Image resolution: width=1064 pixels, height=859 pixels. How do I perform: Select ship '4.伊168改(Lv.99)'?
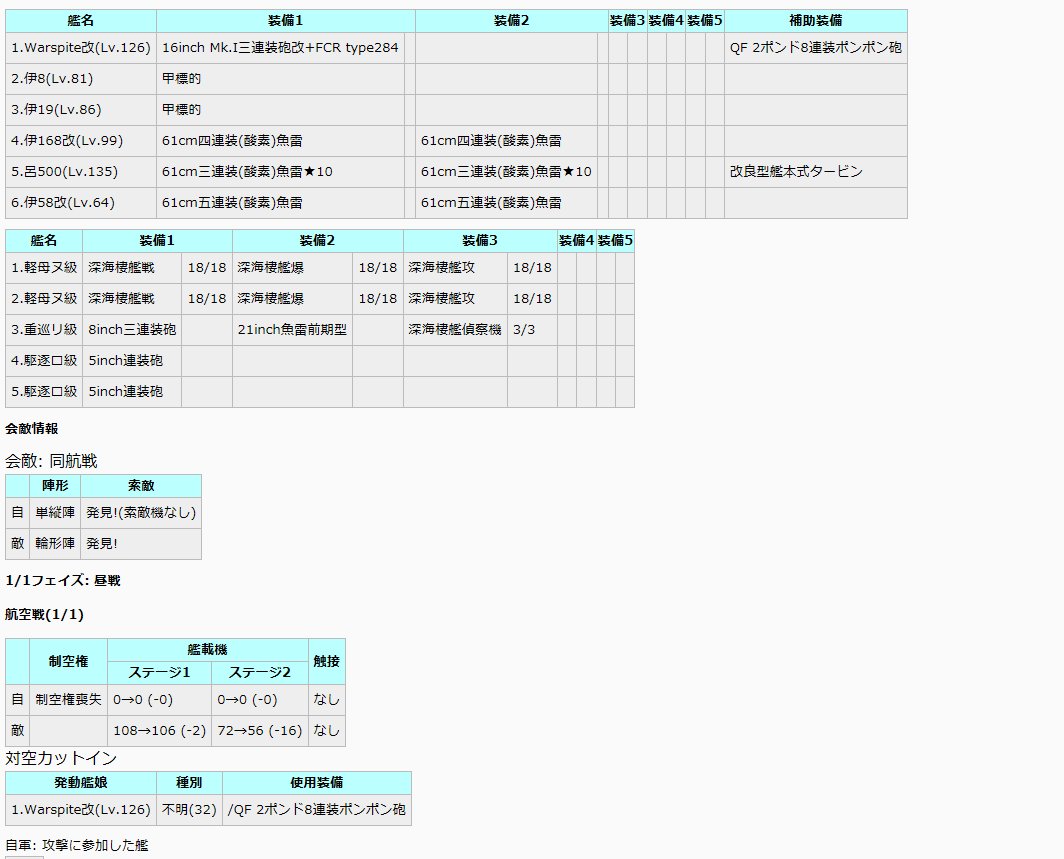click(81, 141)
